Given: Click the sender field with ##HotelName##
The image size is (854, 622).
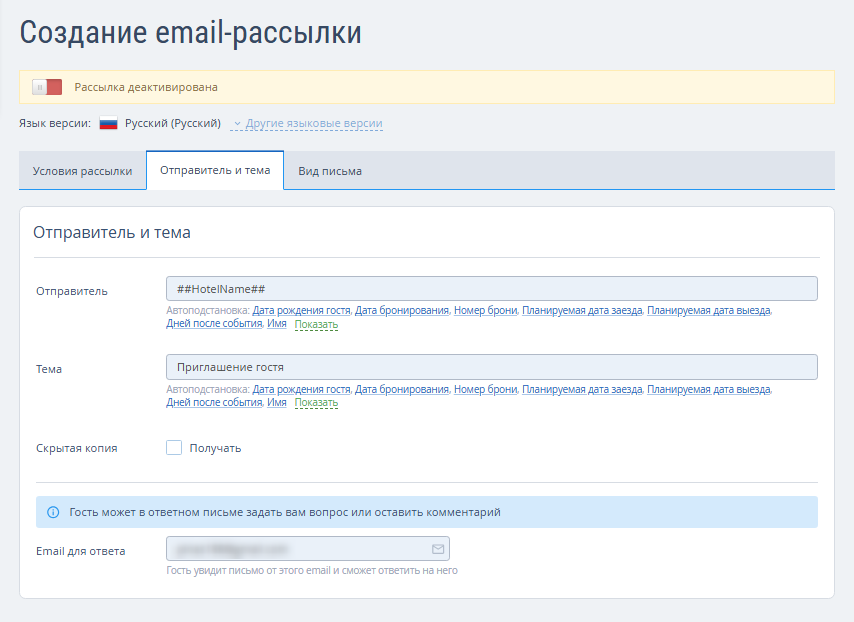Looking at the screenshot, I should pyautogui.click(x=491, y=289).
